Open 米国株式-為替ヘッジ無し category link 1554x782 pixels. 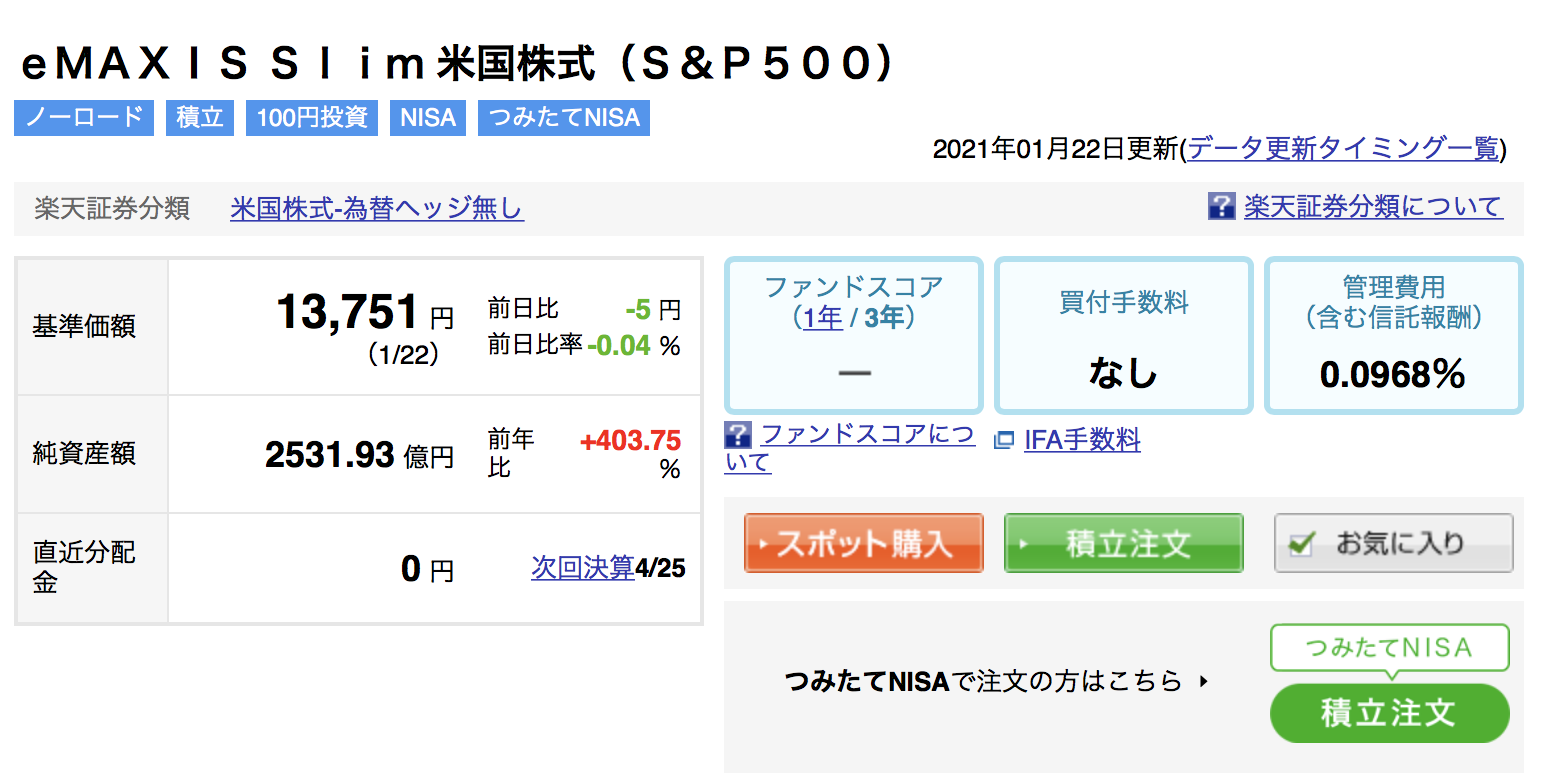pos(377,208)
